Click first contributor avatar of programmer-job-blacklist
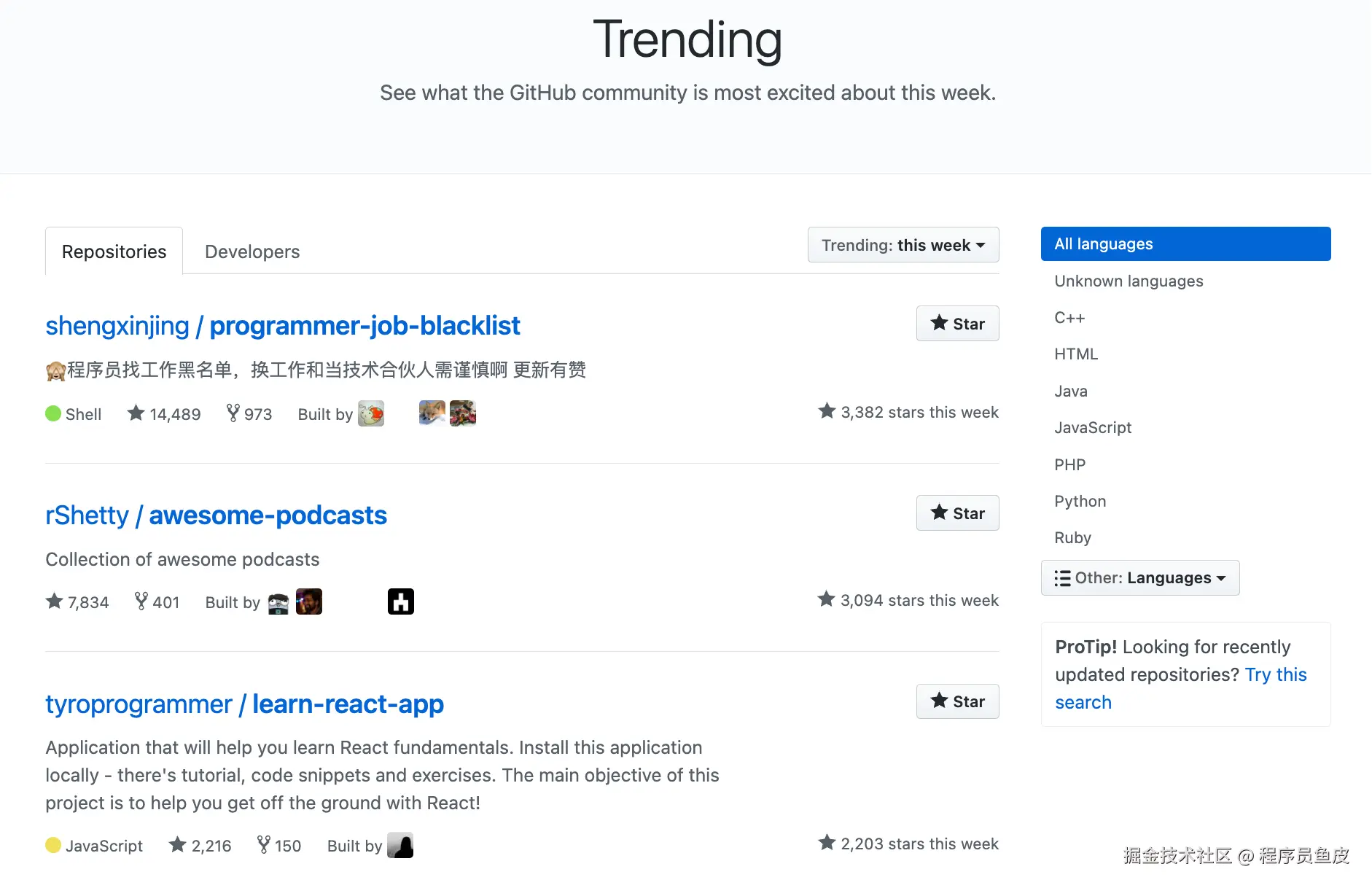The image size is (1372, 888). click(371, 414)
